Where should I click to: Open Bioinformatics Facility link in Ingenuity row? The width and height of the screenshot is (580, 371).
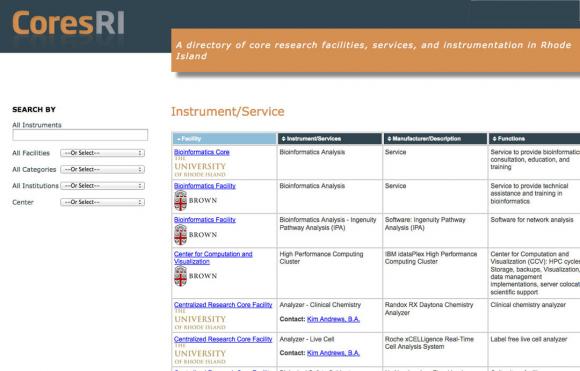tap(205, 220)
